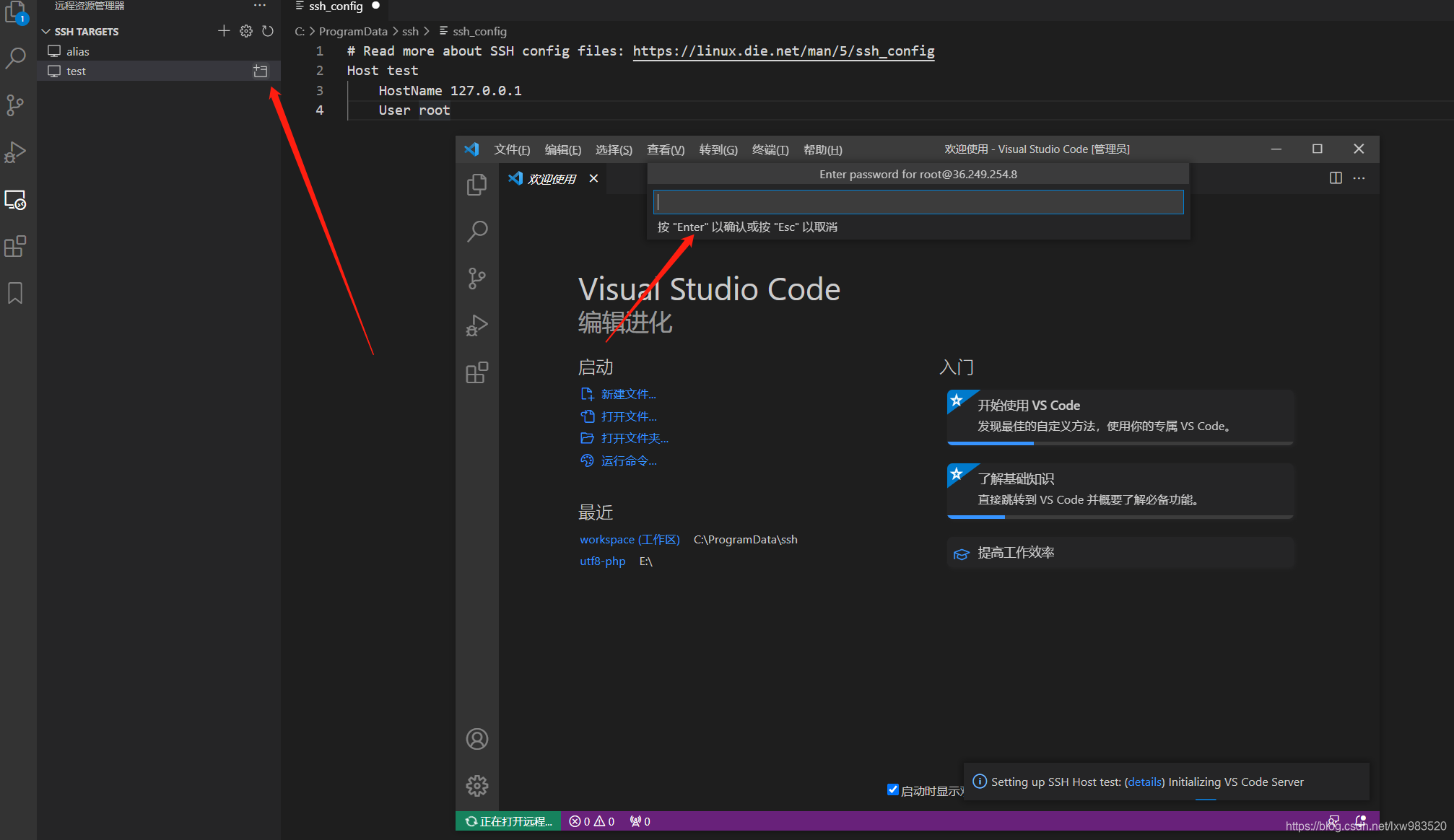Open Run and Debug in welcome window
The height and width of the screenshot is (840, 1454).
tap(477, 325)
